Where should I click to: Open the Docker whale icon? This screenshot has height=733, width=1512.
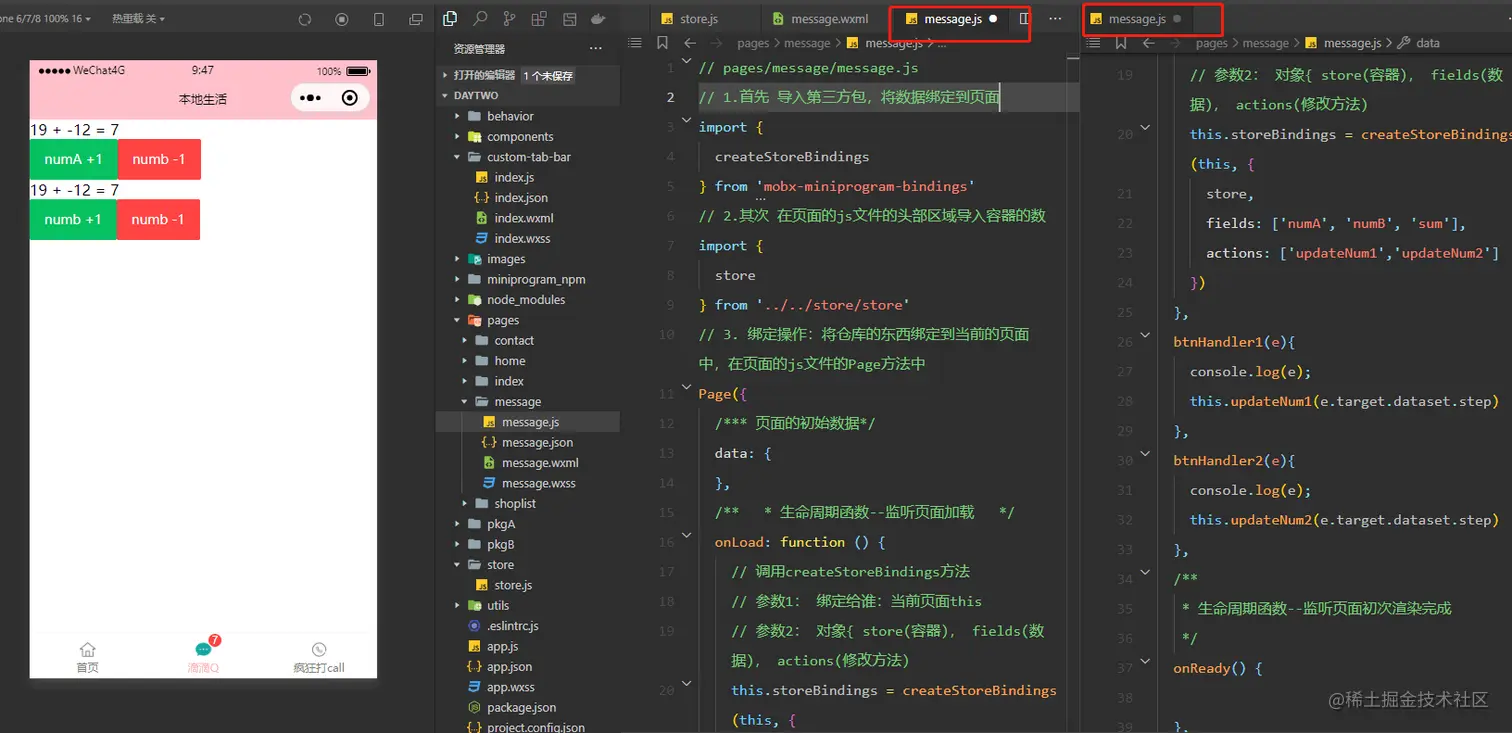[599, 18]
